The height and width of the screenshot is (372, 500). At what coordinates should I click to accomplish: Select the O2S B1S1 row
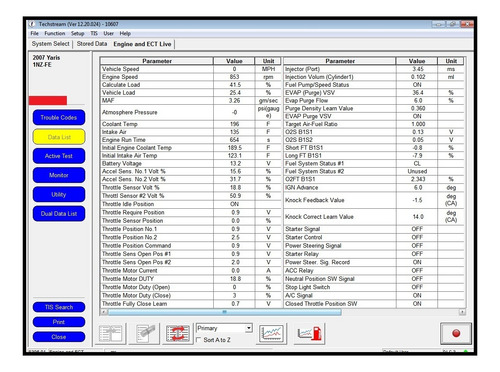click(374, 132)
